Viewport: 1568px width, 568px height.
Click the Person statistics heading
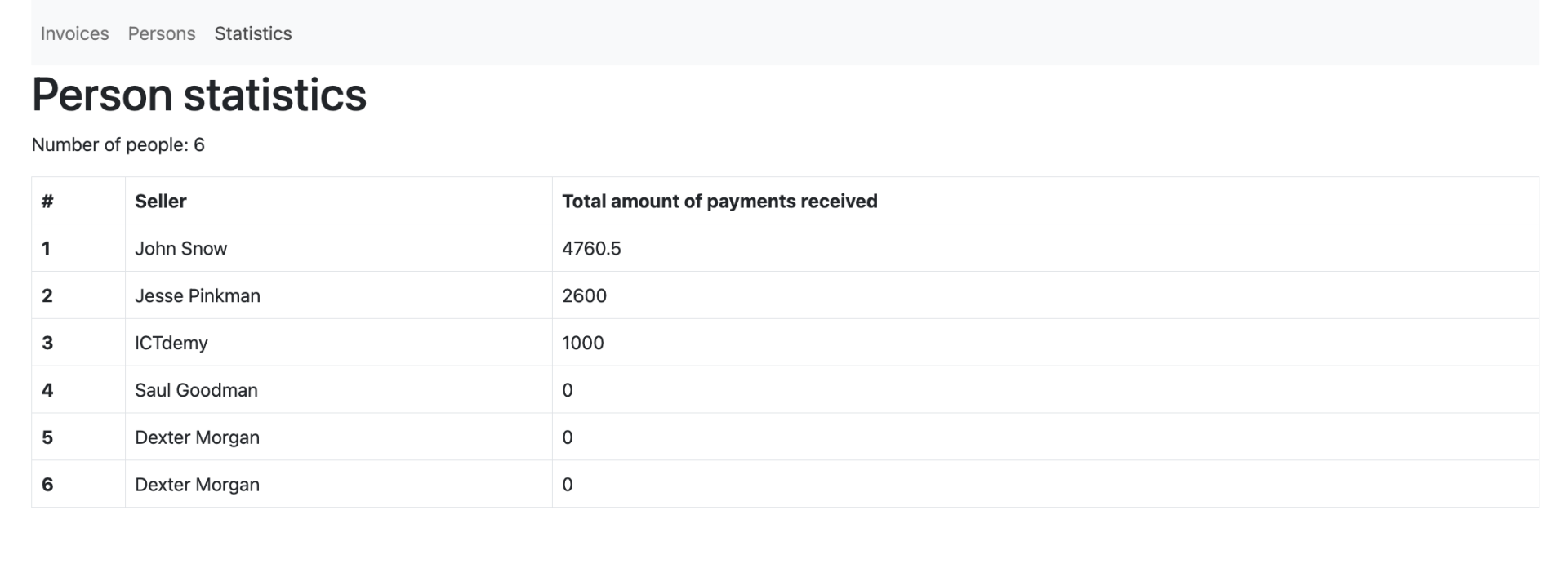point(199,95)
